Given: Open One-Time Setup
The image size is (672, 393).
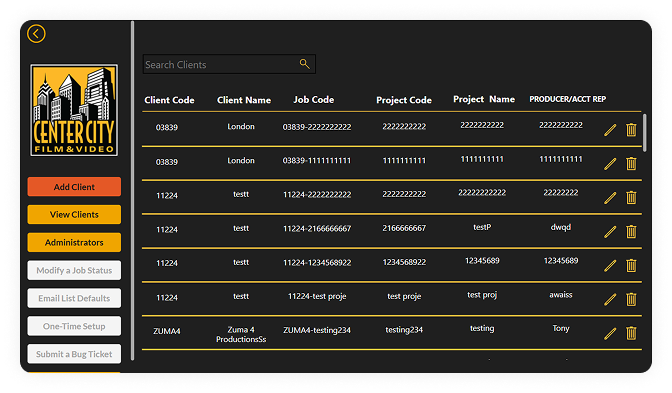Looking at the screenshot, I should 74,326.
